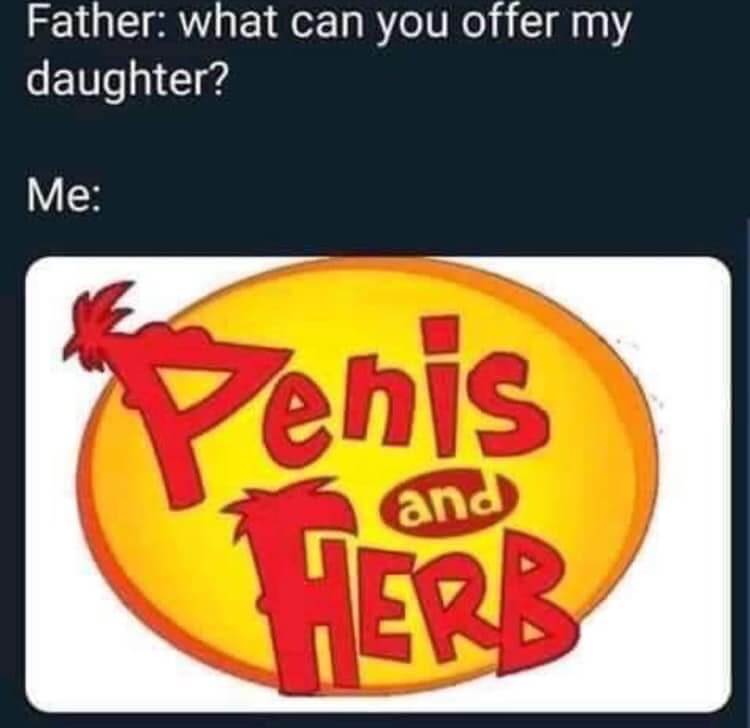This screenshot has width=750, height=728.
Task: Click the letter E in HERB
Action: pos(385,622)
